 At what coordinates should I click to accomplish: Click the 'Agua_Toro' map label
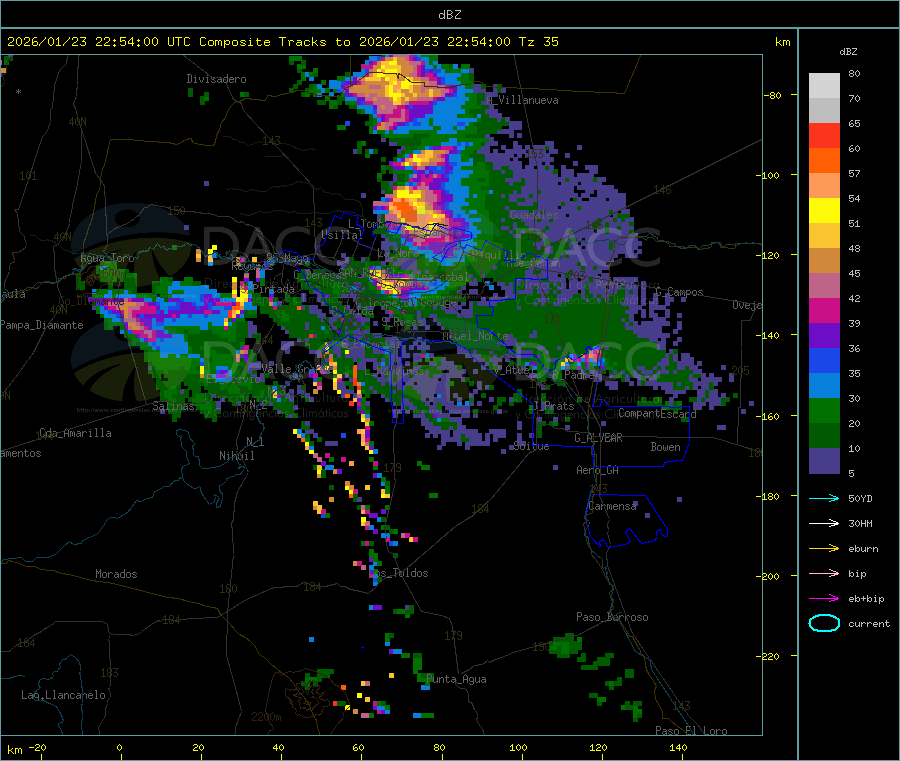[107, 258]
